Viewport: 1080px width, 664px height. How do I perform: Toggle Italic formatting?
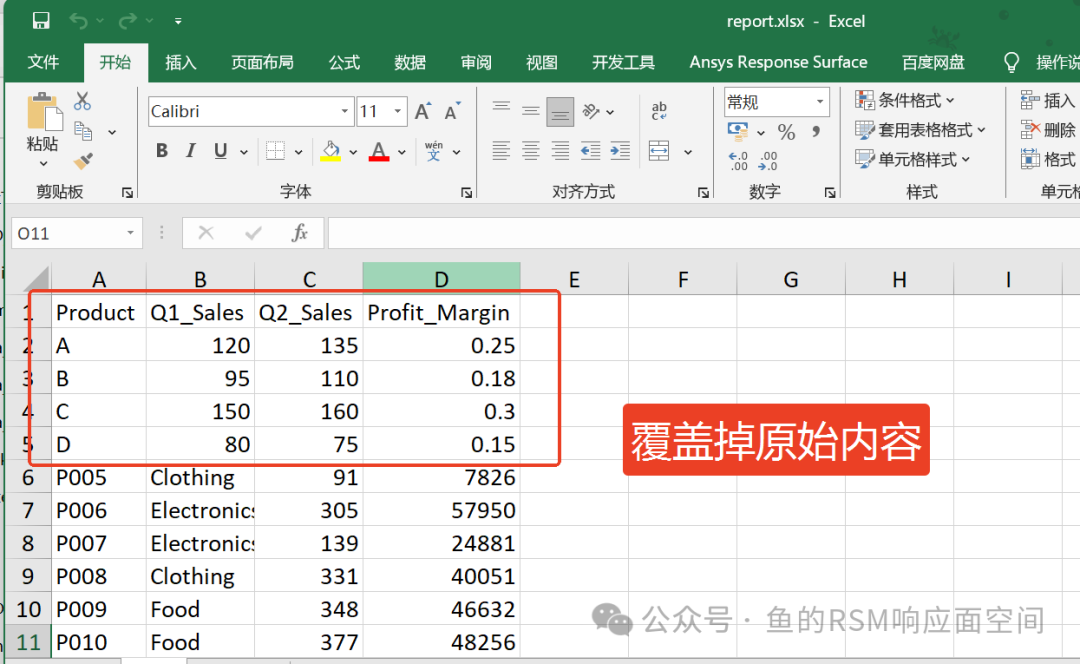point(191,151)
